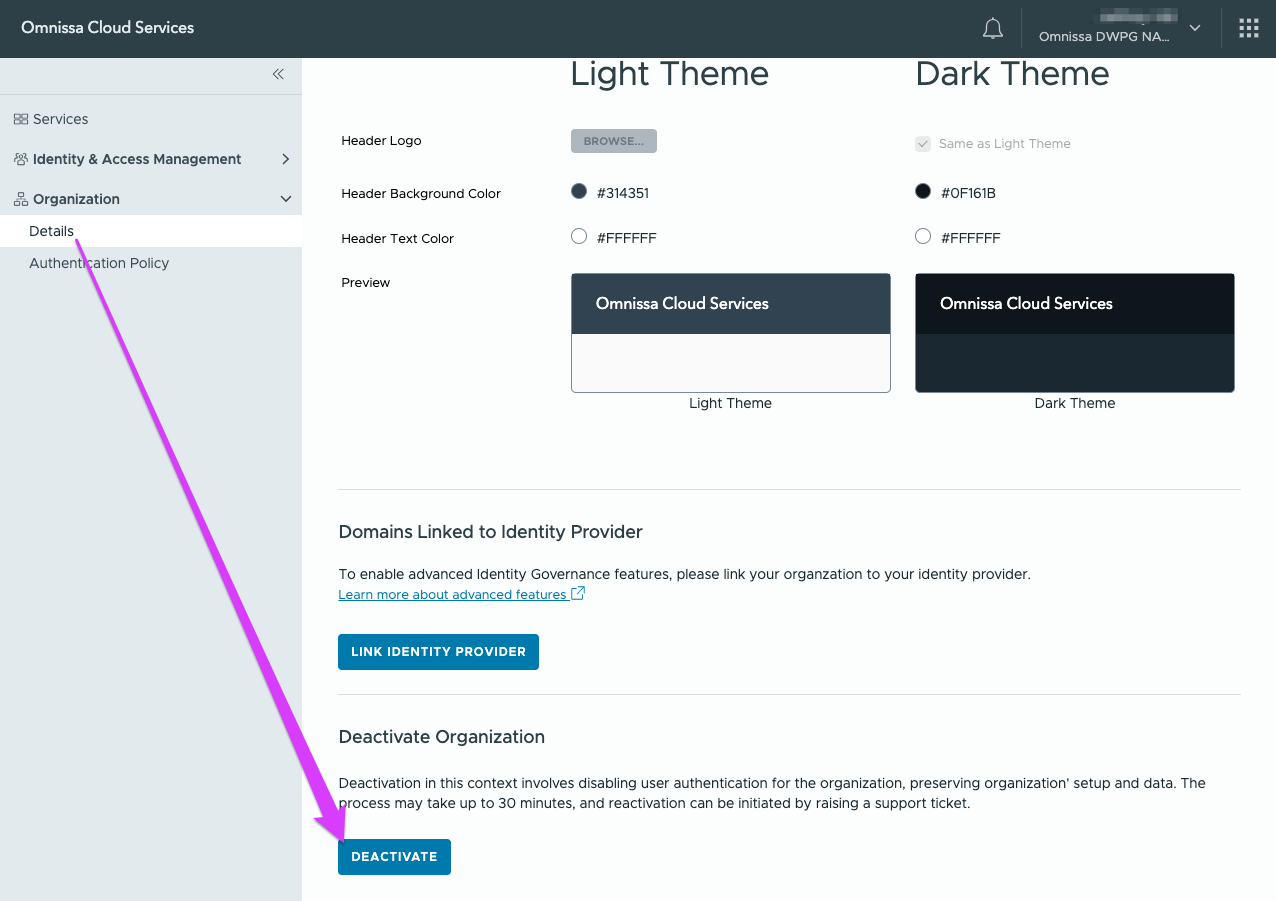Click the Light Theme preview thumbnail

[730, 333]
